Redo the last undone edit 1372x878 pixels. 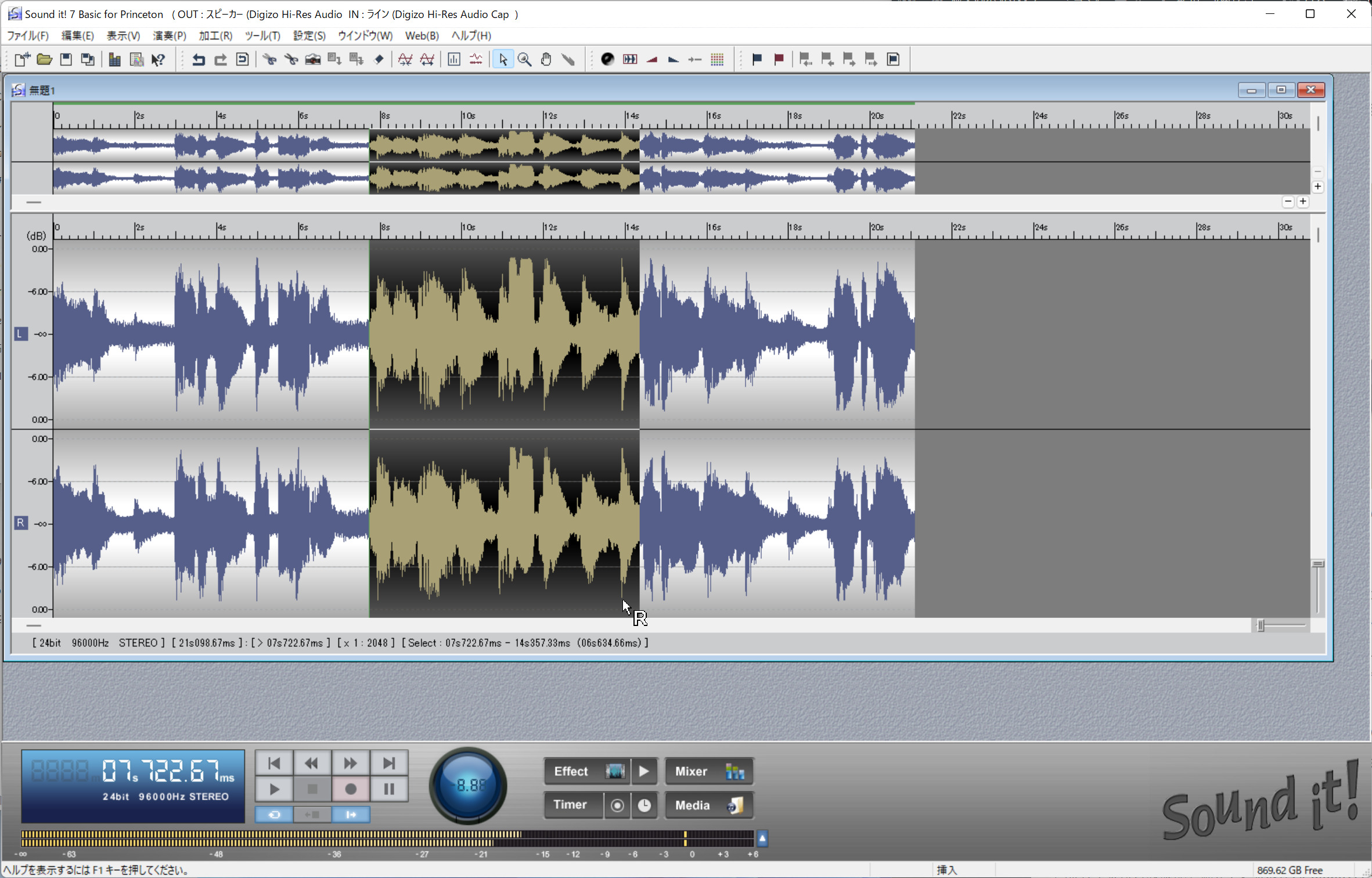coord(221,59)
